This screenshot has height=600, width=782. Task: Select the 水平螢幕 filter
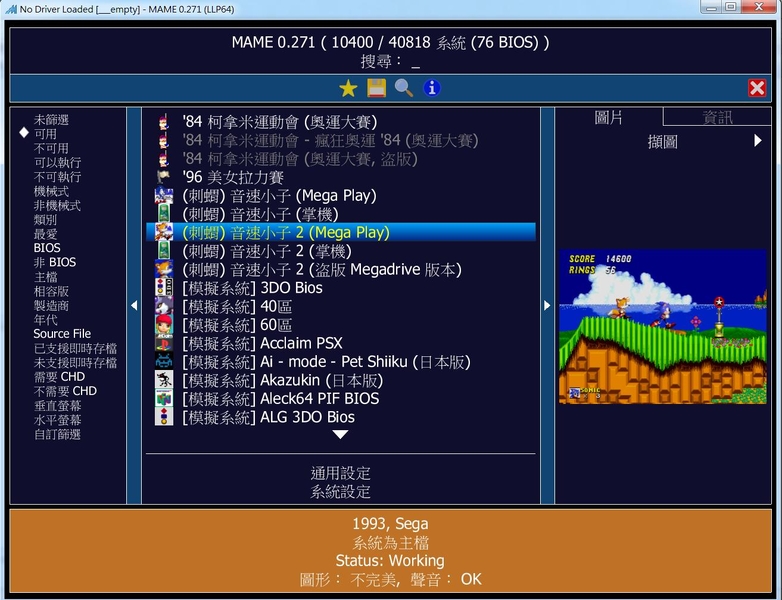[57, 420]
